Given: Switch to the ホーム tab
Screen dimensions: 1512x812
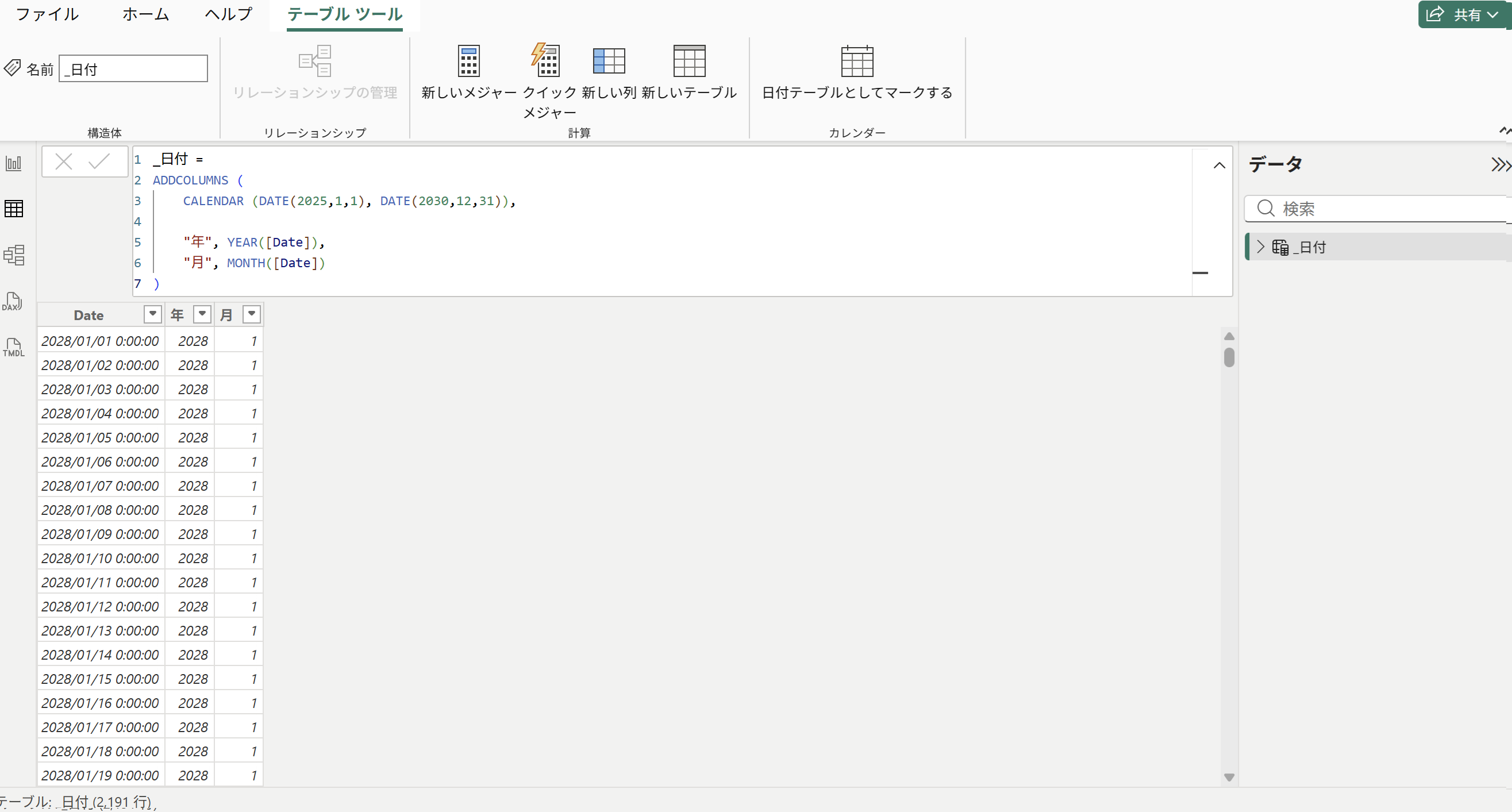Looking at the screenshot, I should pyautogui.click(x=145, y=14).
